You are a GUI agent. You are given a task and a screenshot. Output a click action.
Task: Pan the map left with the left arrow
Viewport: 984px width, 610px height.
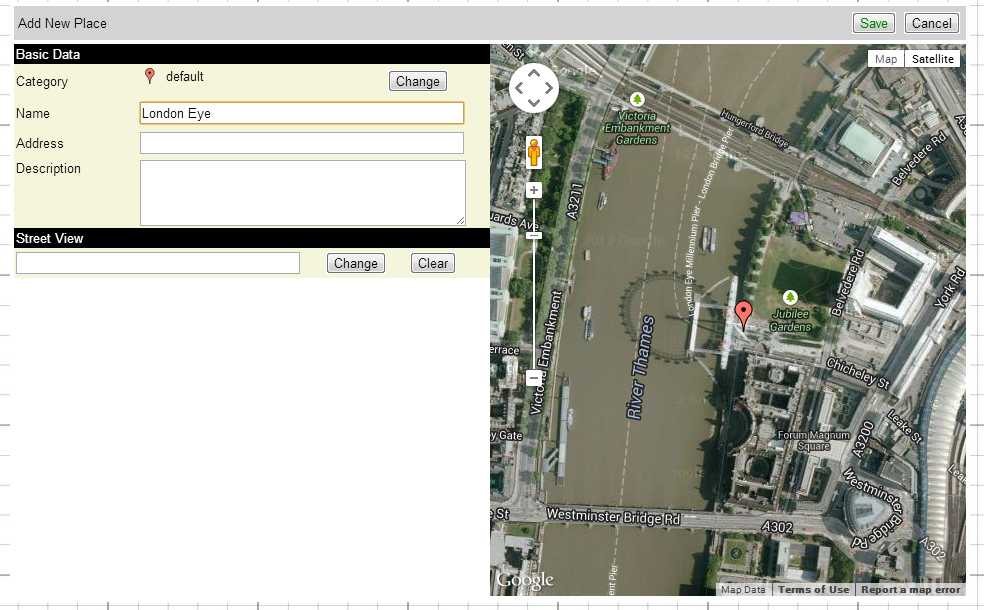(518, 88)
